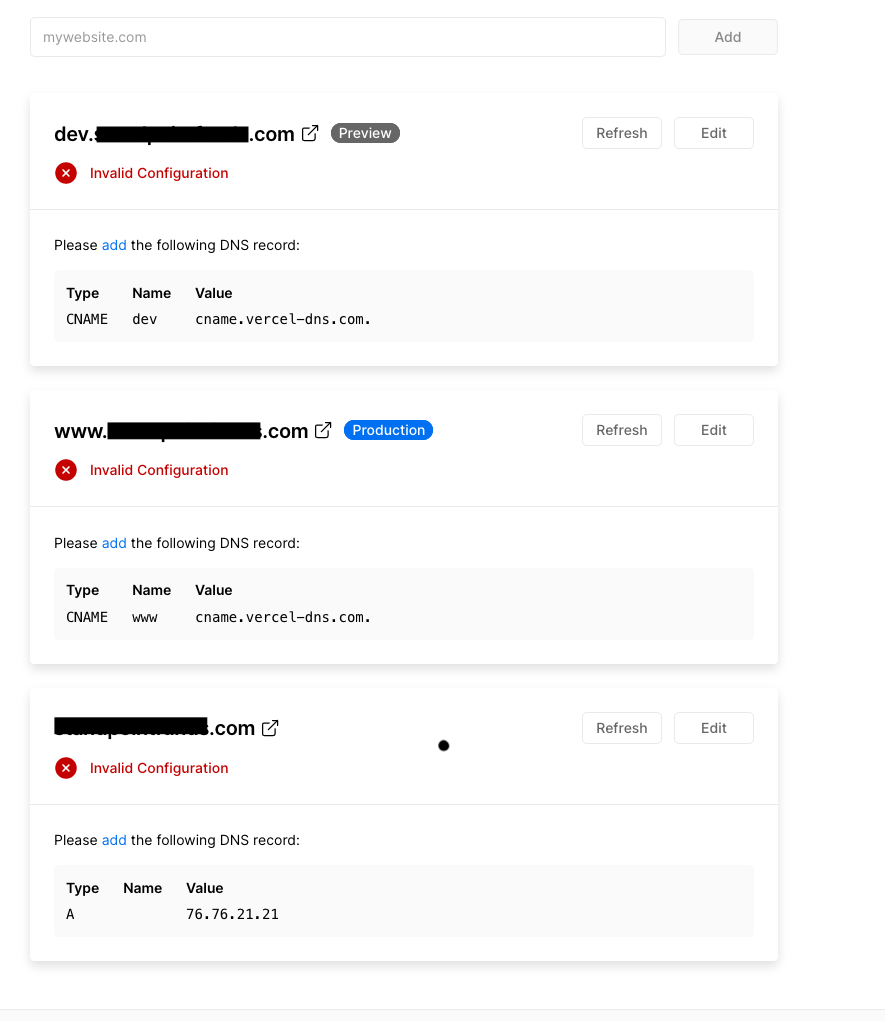Open the add link in apex DNS instructions
Screen dimensions: 885x1021
point(113,840)
